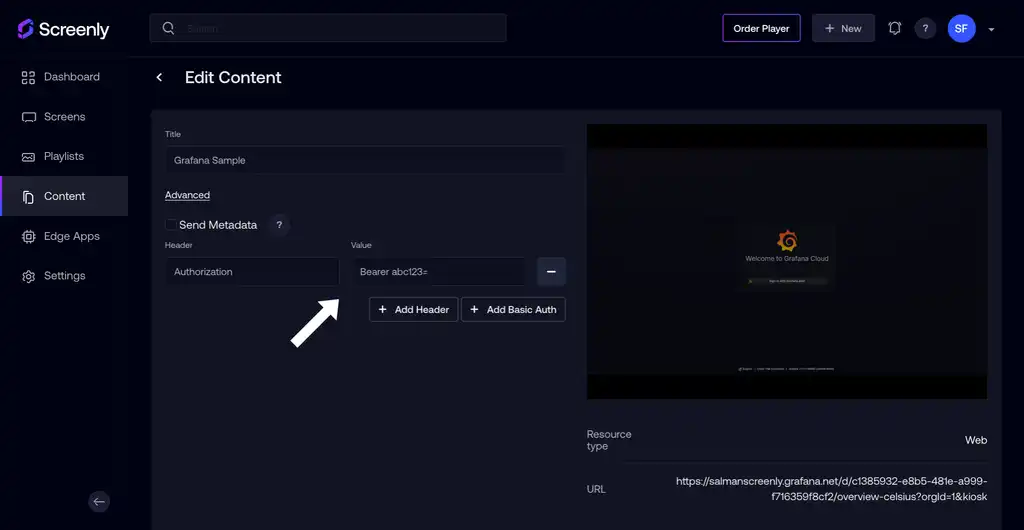Go back using the Edit Content arrow
The width and height of the screenshot is (1024, 530).
pos(159,78)
